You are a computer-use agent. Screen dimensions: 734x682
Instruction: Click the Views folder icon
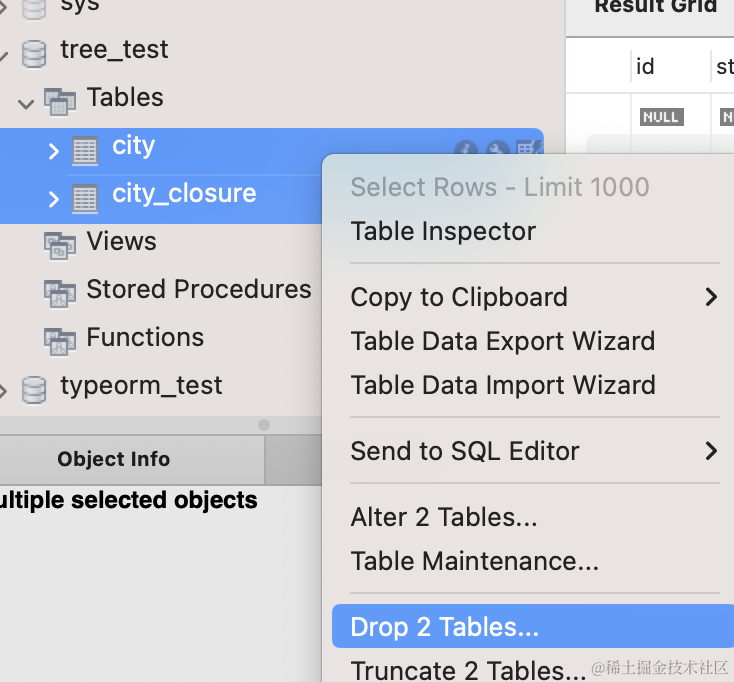(x=60, y=245)
